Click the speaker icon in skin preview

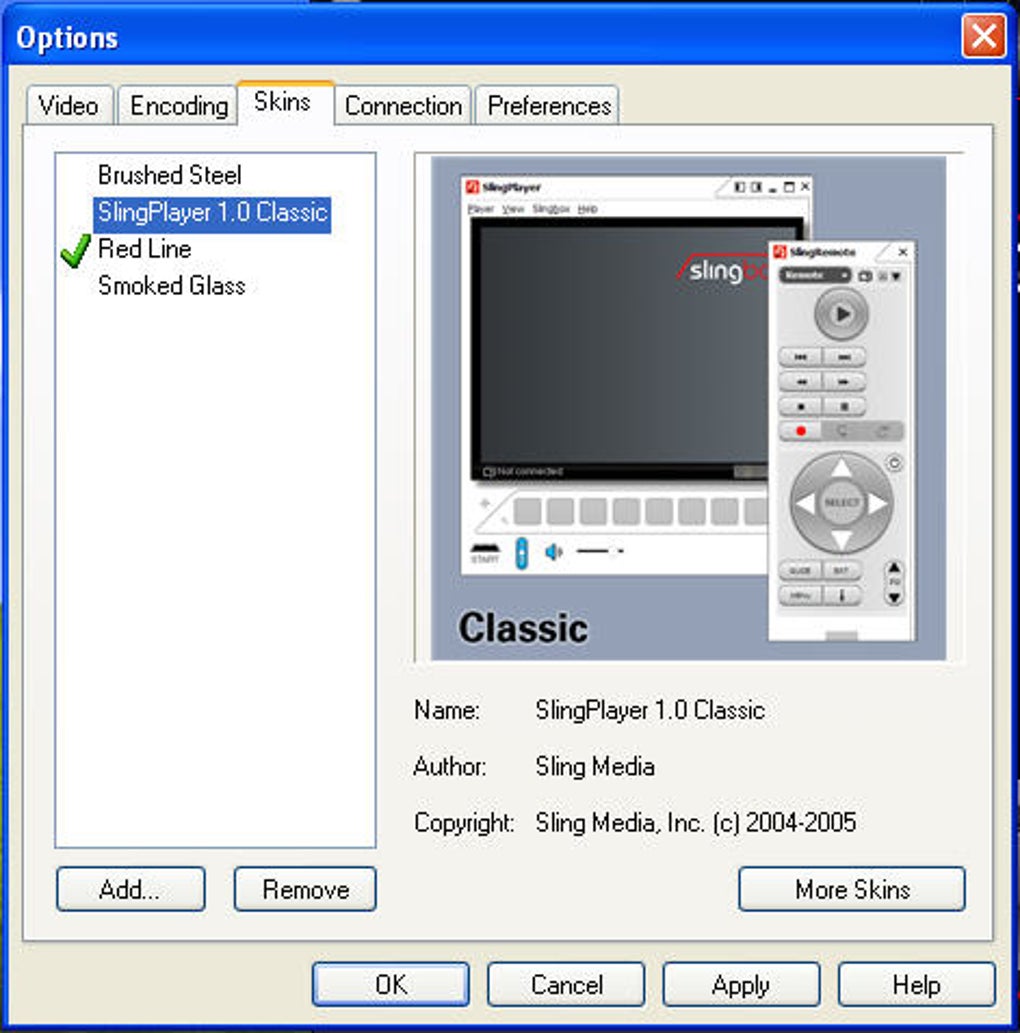tap(553, 552)
